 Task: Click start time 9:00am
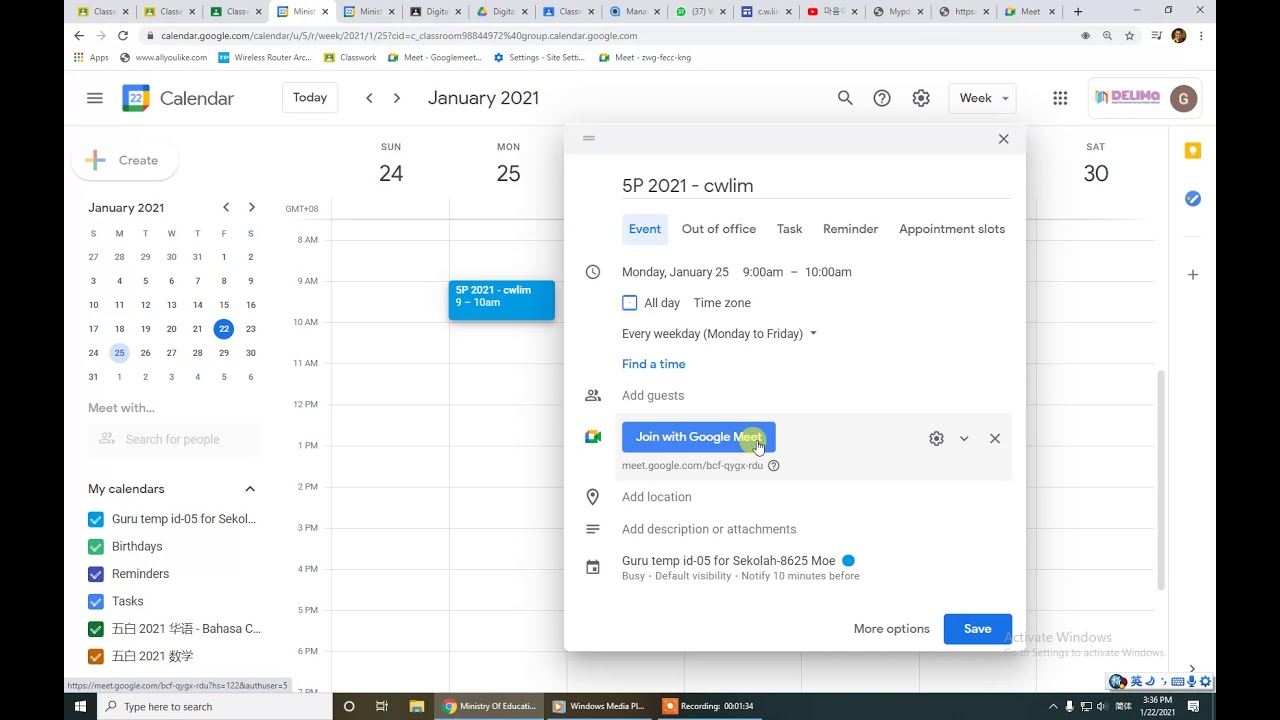pyautogui.click(x=763, y=272)
